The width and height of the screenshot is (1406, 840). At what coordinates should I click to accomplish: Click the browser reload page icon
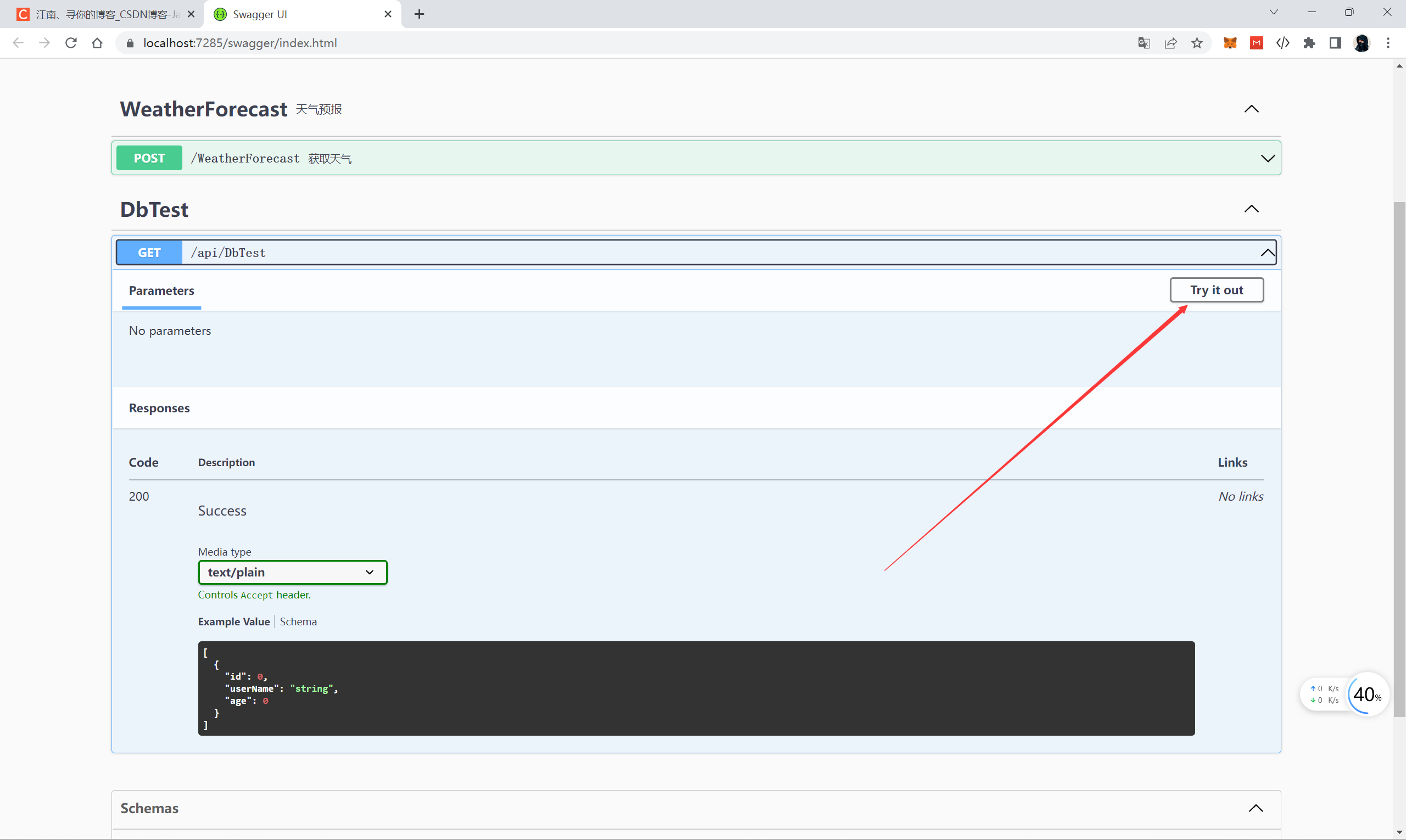pos(71,43)
